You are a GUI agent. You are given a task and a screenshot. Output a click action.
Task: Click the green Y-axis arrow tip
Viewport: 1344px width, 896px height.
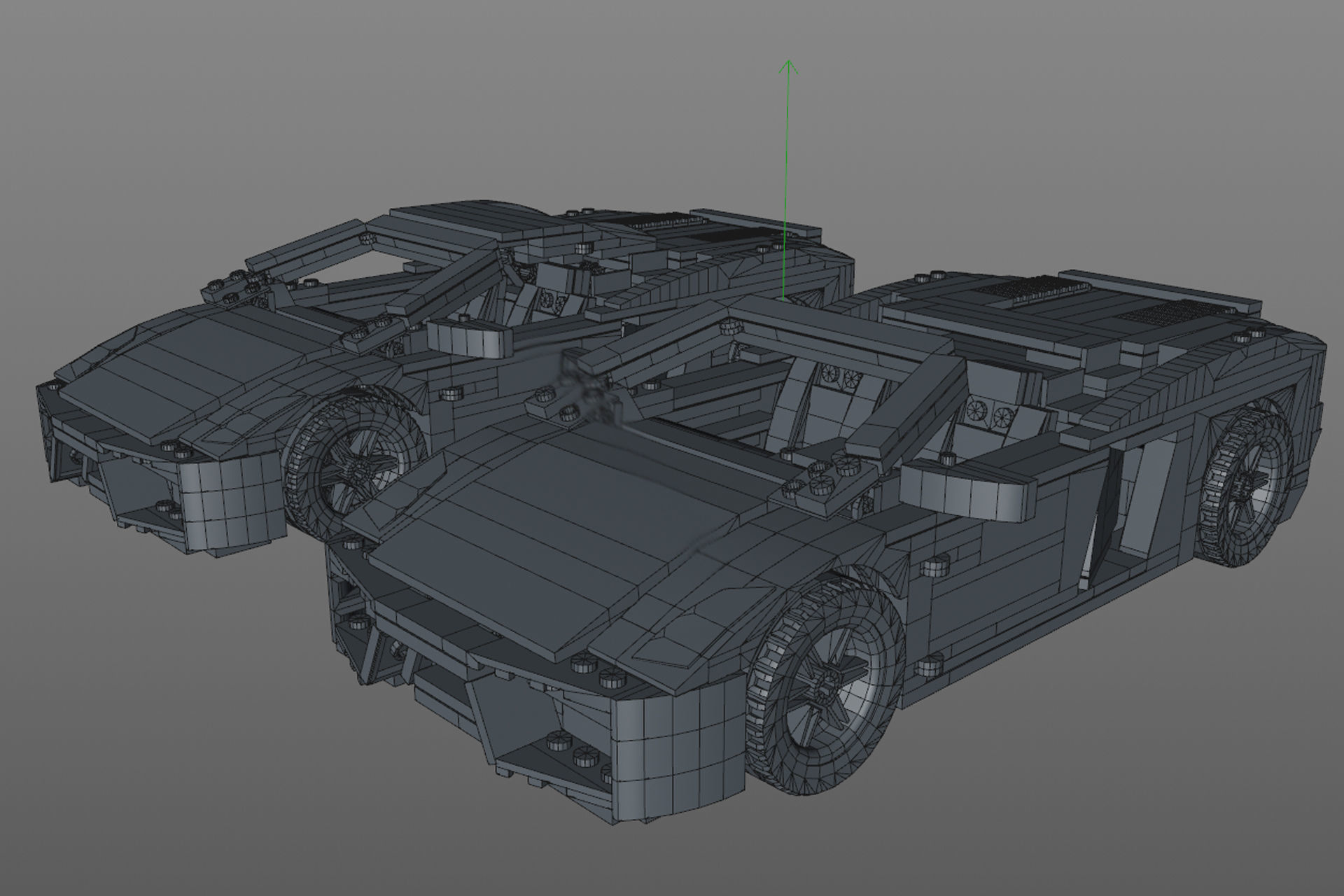[789, 66]
